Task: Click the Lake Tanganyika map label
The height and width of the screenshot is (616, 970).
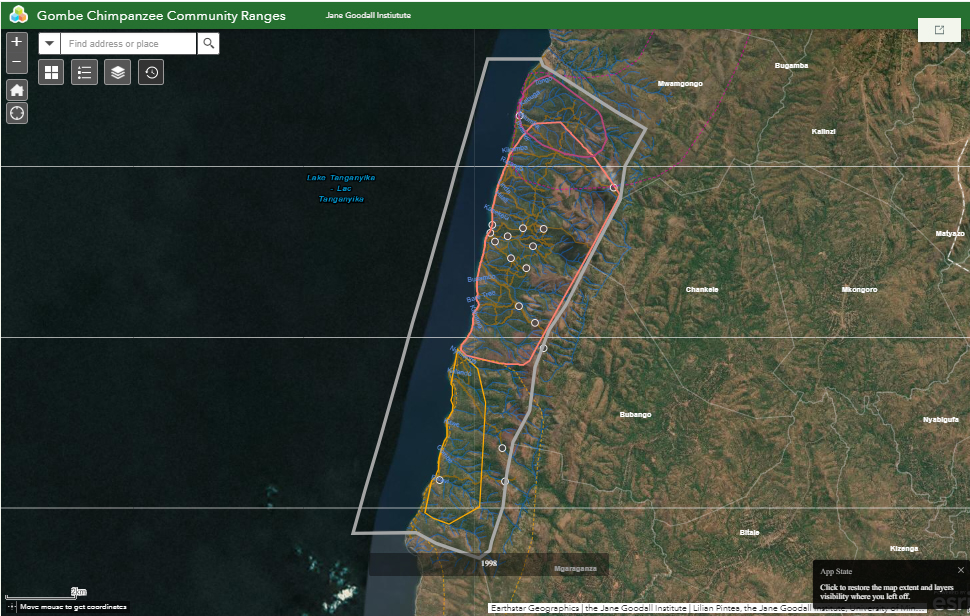Action: pos(341,188)
